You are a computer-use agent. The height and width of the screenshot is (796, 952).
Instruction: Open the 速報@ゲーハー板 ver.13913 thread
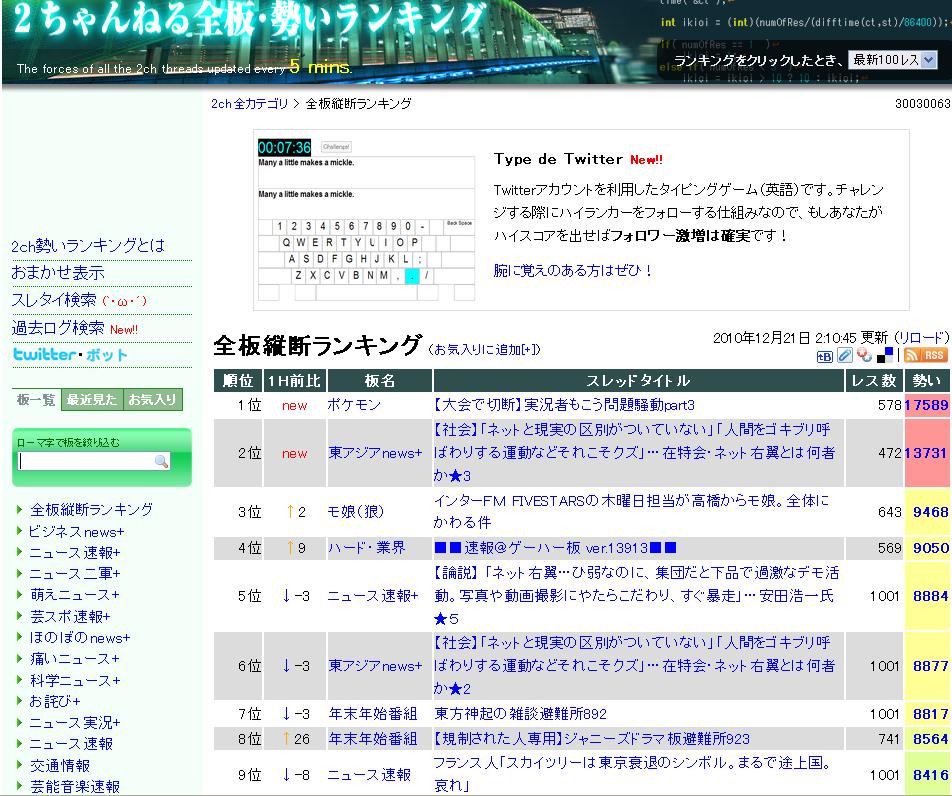click(556, 548)
